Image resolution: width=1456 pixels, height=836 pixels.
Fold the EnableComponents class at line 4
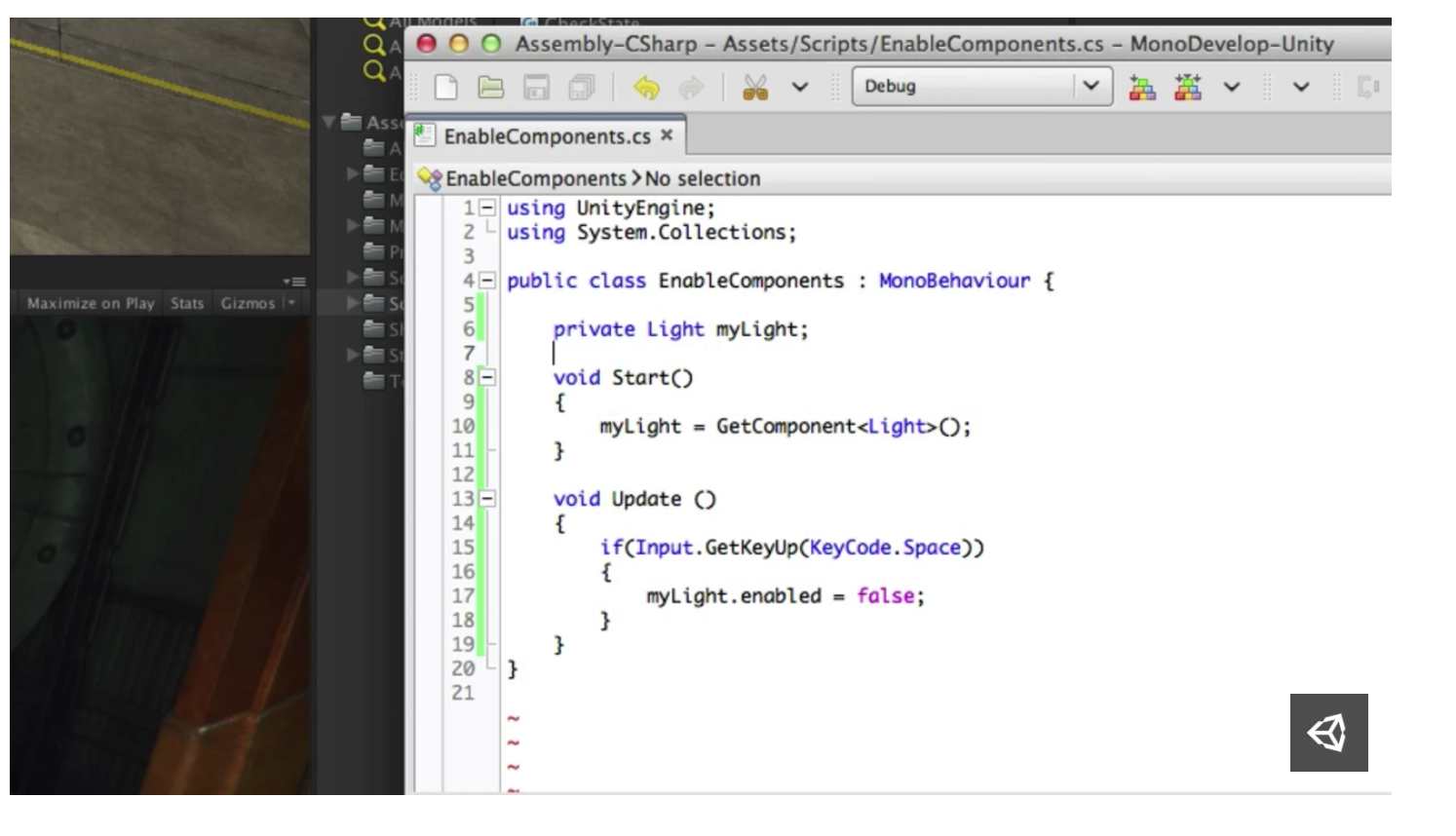pyautogui.click(x=487, y=281)
